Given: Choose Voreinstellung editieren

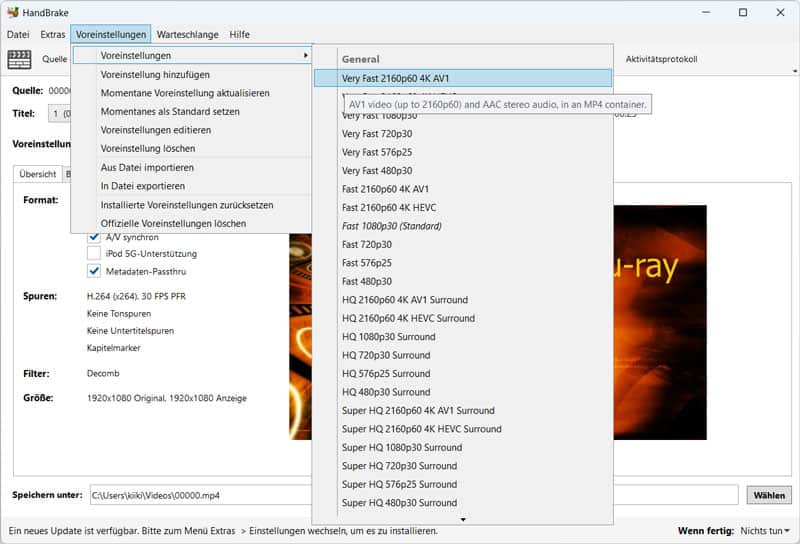Looking at the screenshot, I should pos(192,130).
